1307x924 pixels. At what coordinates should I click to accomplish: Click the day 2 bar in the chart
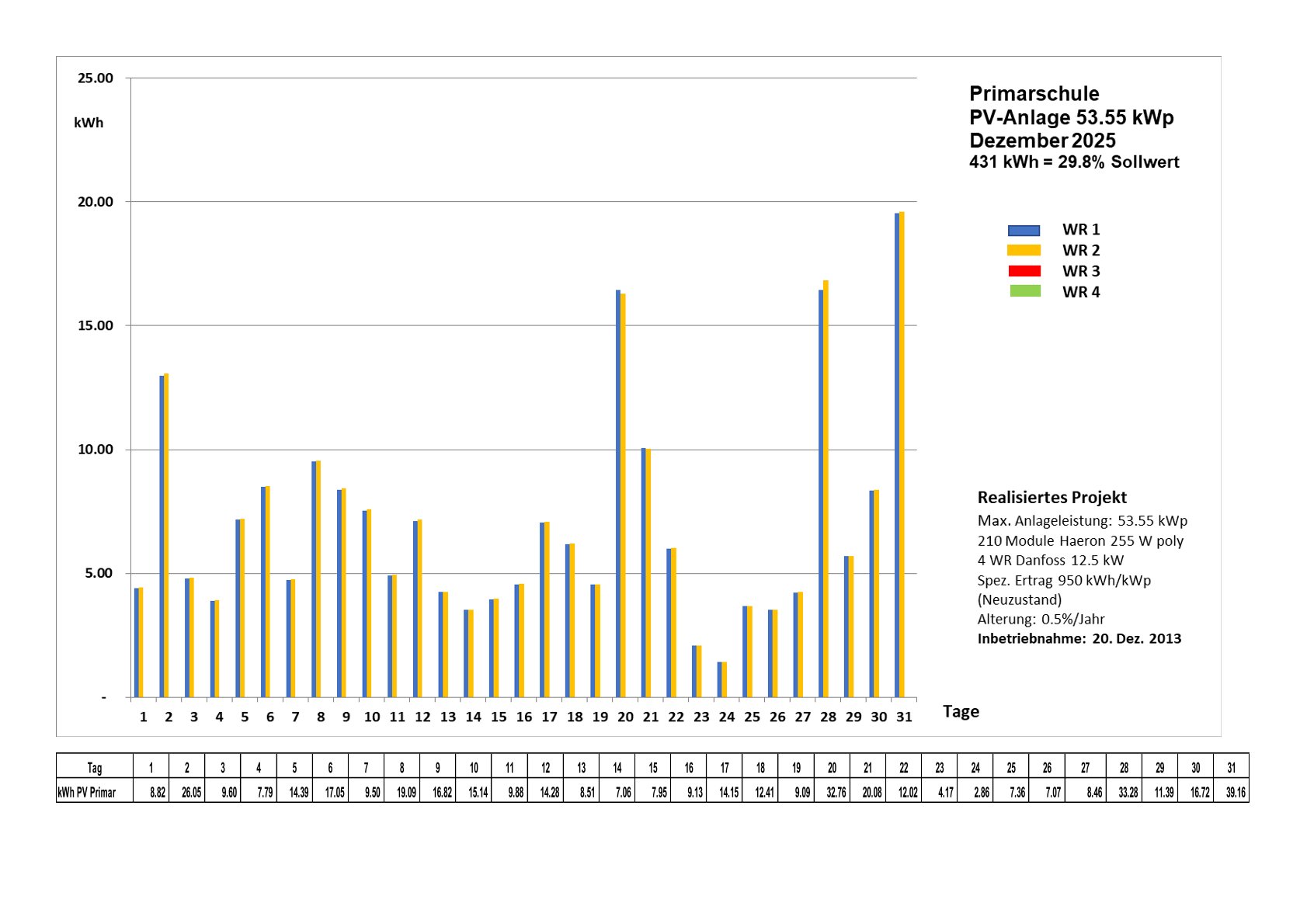point(164,536)
